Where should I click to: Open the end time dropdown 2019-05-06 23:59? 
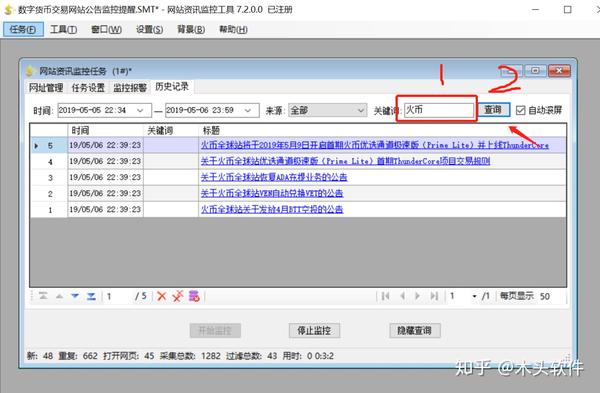click(248, 110)
